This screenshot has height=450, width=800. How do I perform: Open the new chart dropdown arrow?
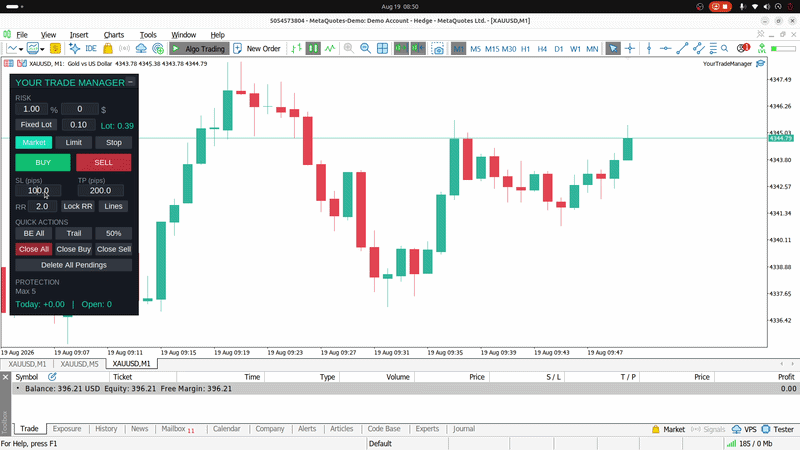[x=21, y=49]
